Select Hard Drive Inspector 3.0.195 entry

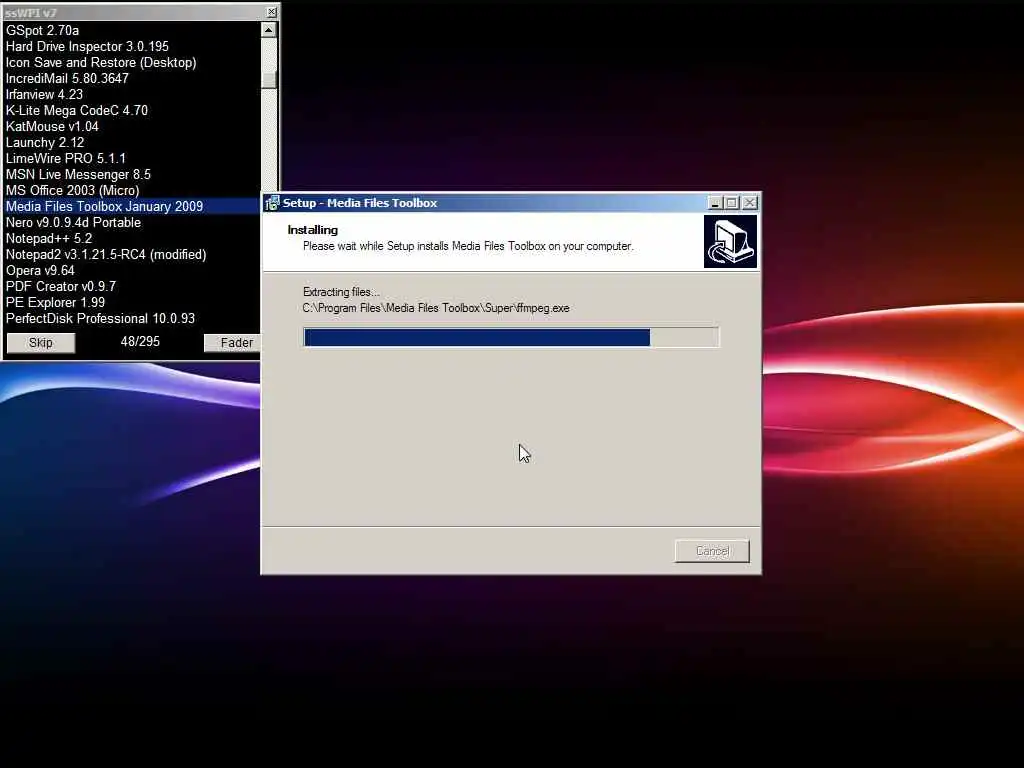pos(133,46)
